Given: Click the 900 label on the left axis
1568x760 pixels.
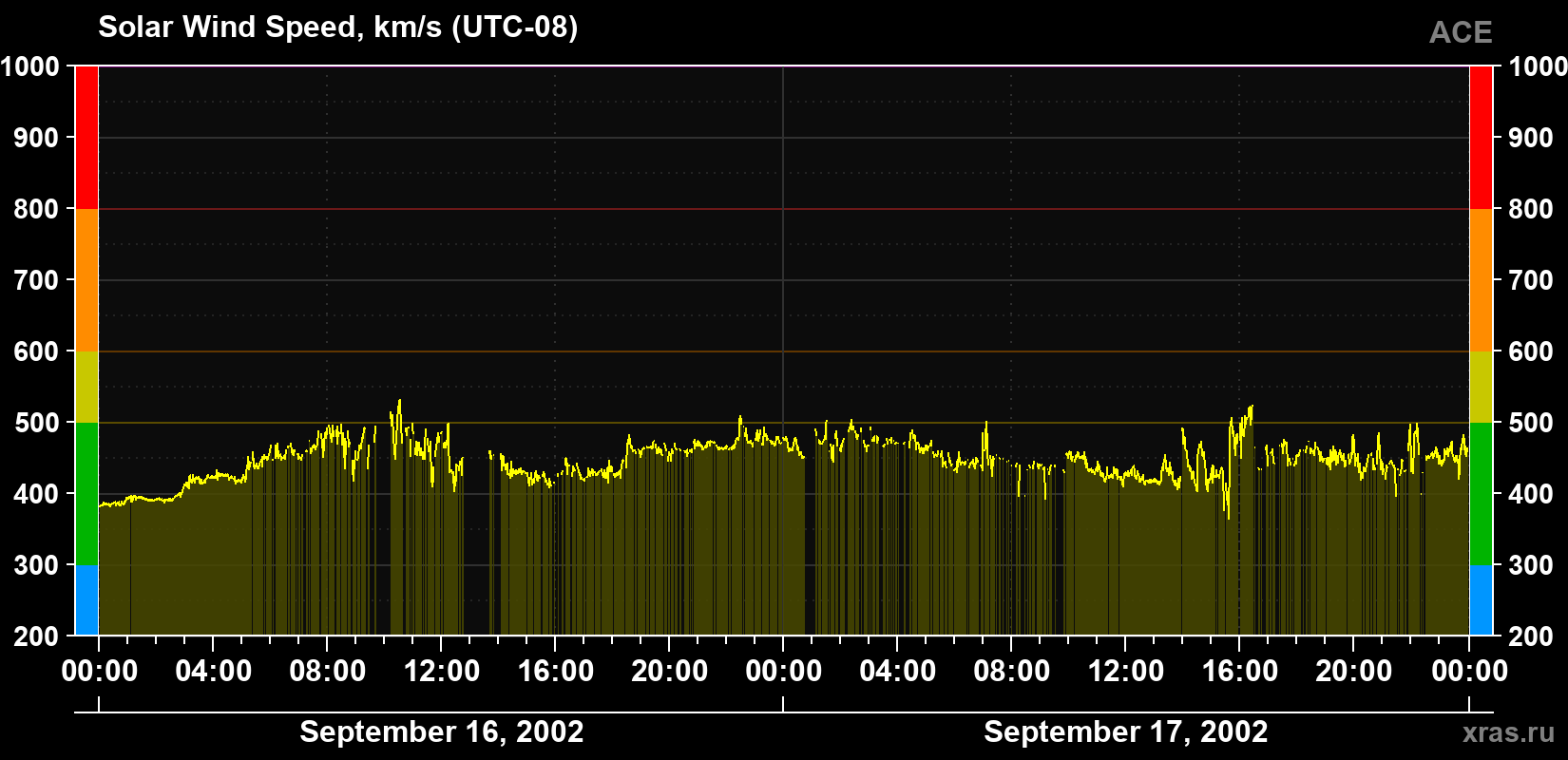Looking at the screenshot, I should pos(36,138).
